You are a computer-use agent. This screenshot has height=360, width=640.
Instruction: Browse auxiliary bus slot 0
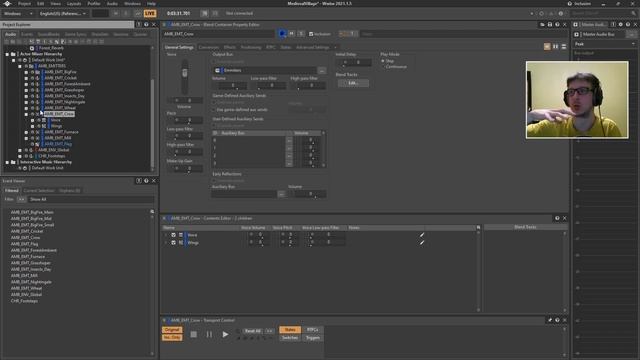(x=289, y=140)
